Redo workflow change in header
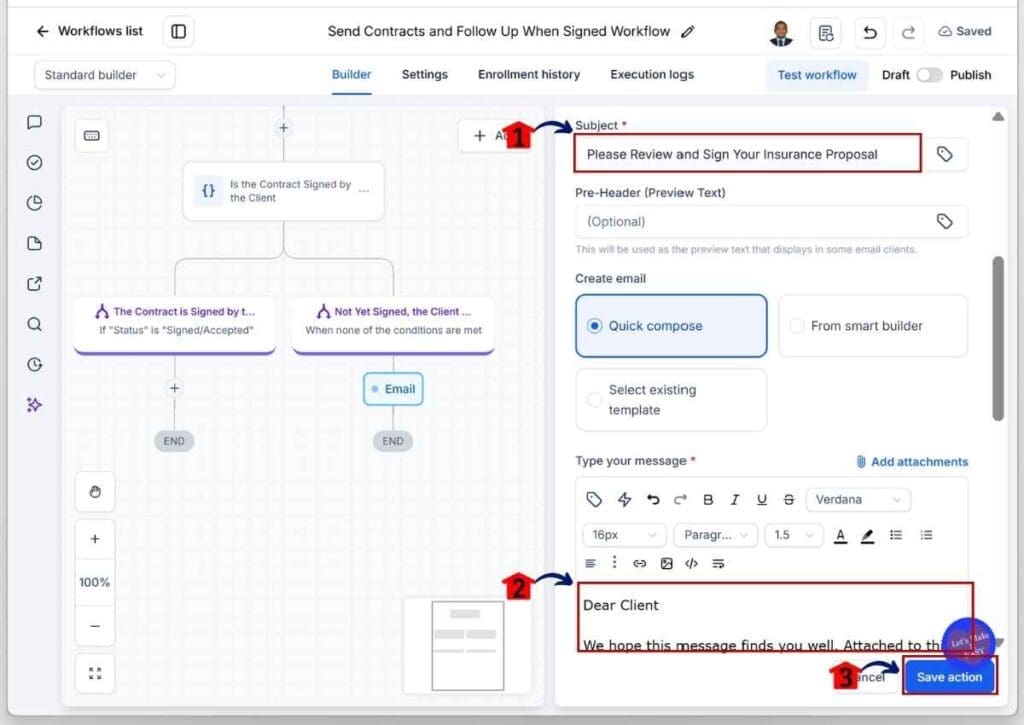The width and height of the screenshot is (1024, 725). 908,32
